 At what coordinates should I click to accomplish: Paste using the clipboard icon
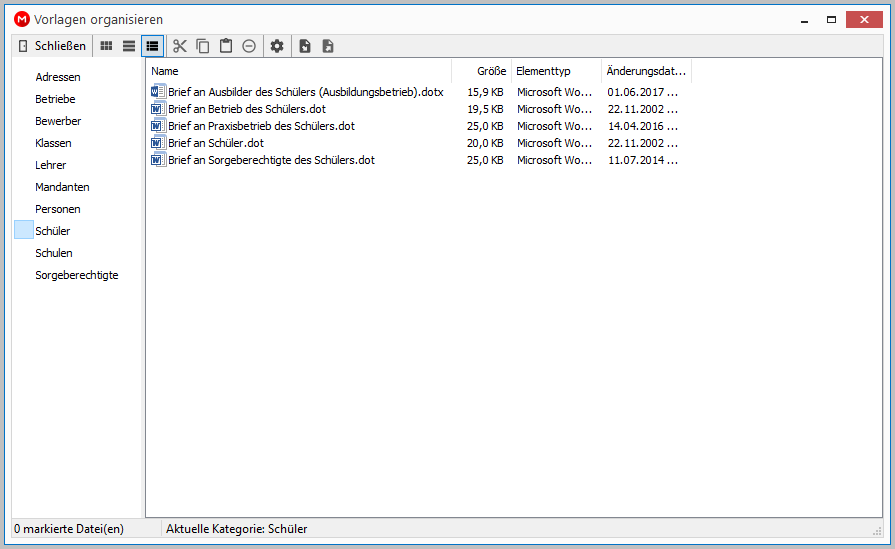[x=226, y=46]
